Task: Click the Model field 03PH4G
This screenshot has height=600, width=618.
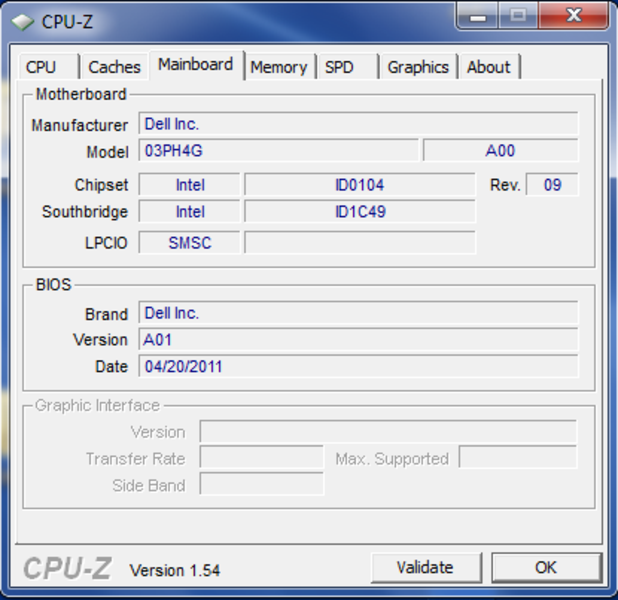Action: click(278, 151)
